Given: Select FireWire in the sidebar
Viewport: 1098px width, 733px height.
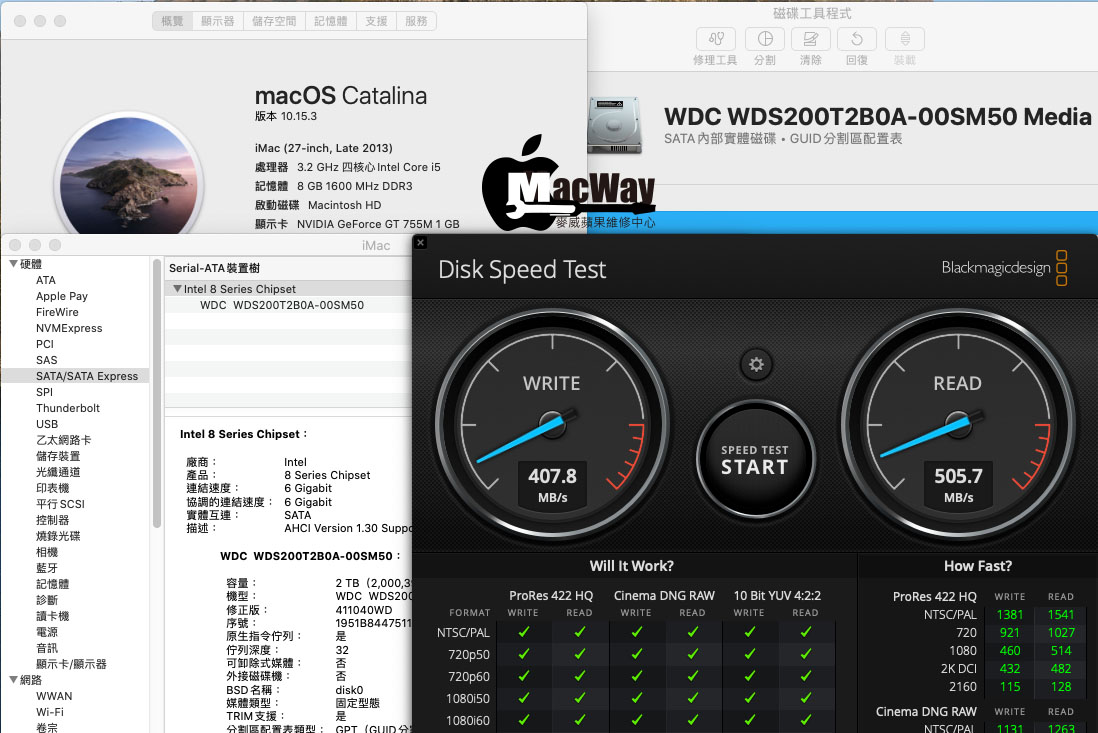Looking at the screenshot, I should click(57, 312).
